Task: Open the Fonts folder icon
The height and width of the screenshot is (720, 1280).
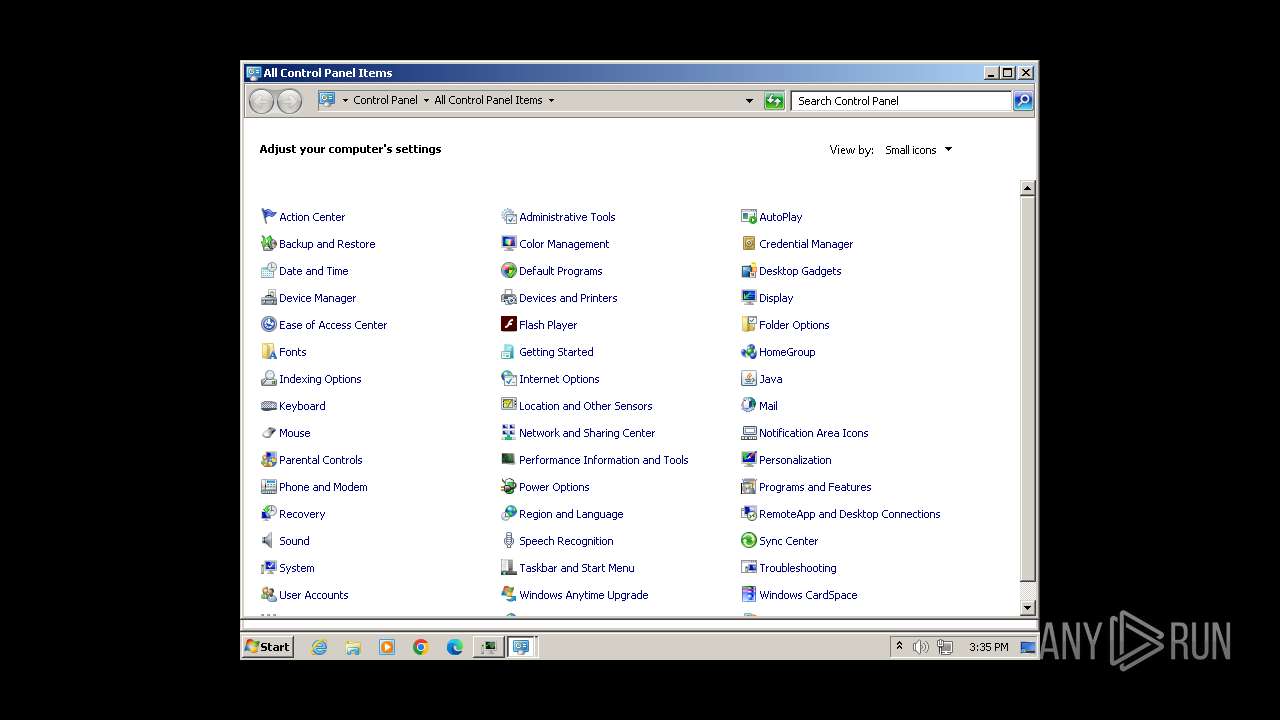Action: [x=268, y=351]
